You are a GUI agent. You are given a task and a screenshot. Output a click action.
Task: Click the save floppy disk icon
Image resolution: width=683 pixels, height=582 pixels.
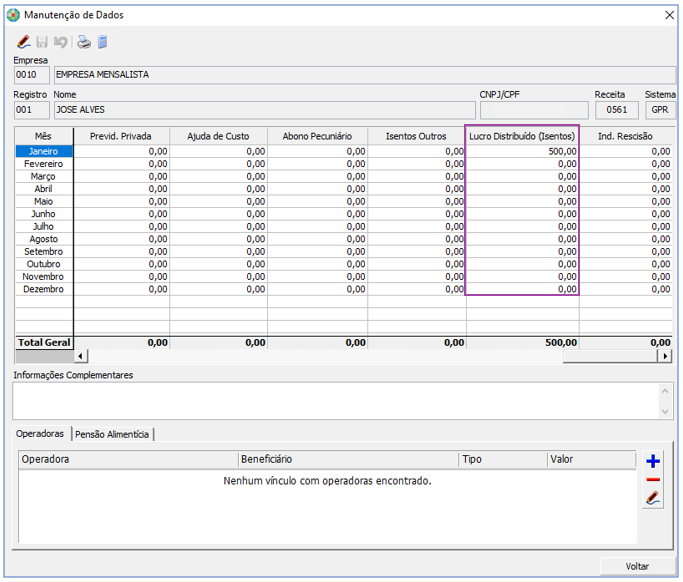tap(43, 42)
